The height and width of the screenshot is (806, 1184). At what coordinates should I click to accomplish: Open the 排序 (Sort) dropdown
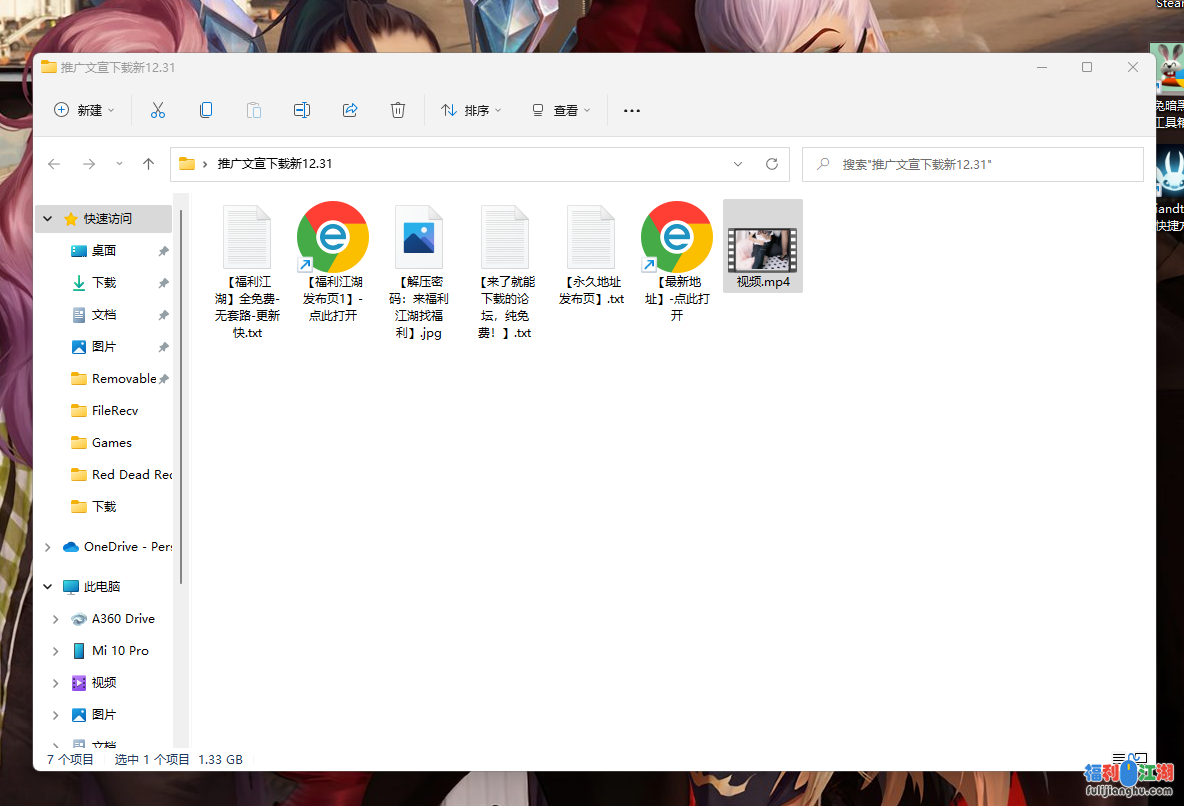[x=471, y=110]
